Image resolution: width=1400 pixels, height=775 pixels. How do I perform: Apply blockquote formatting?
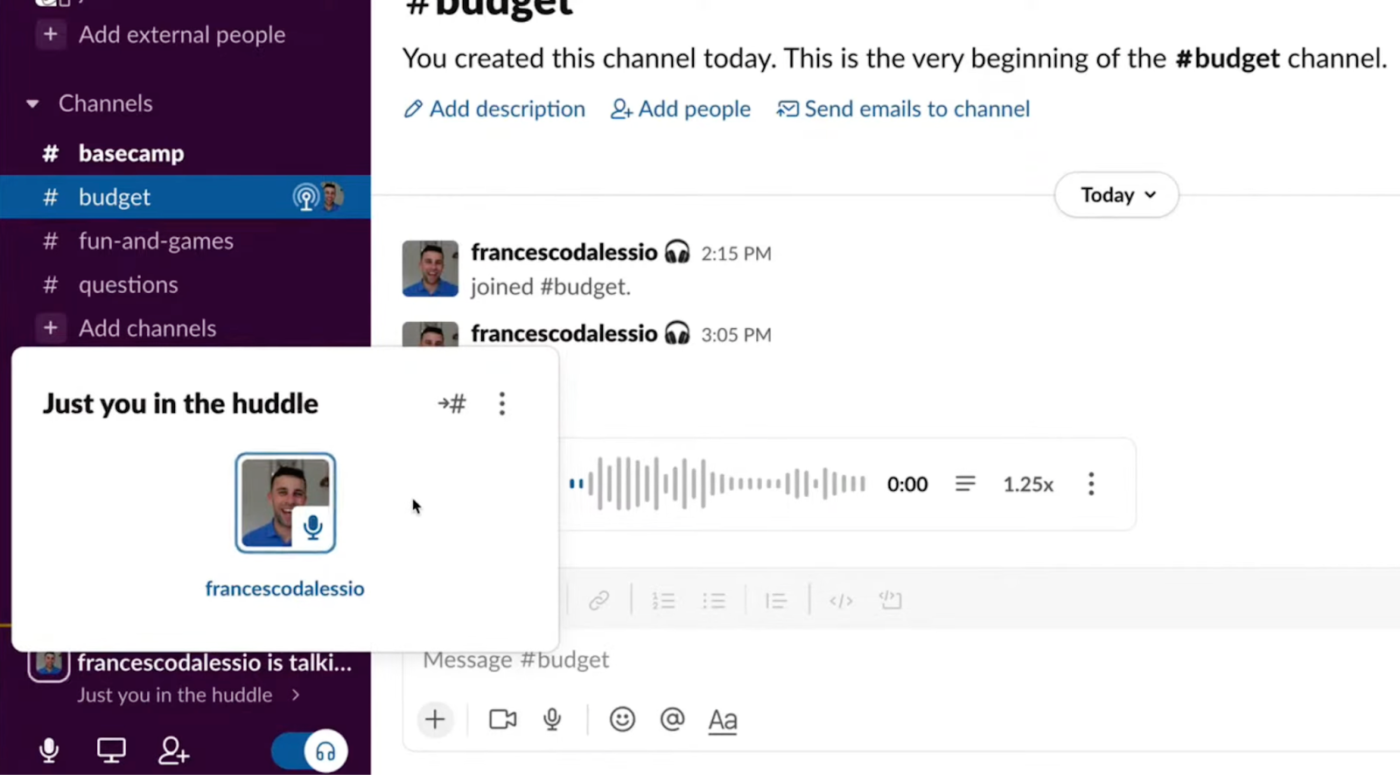(776, 600)
